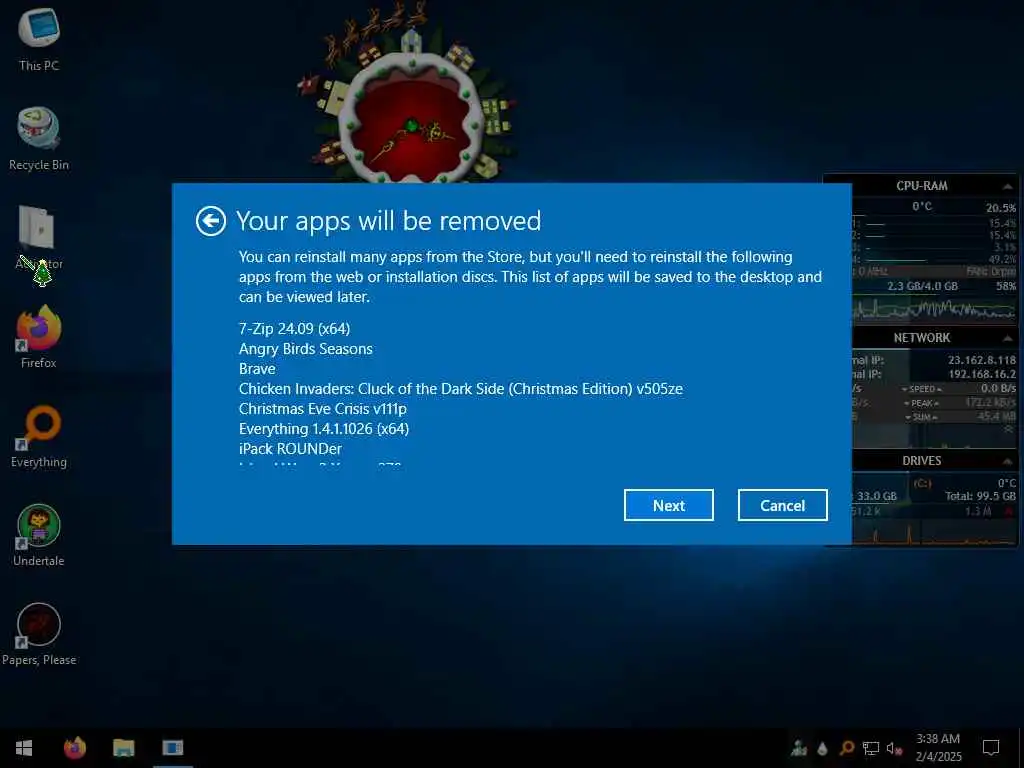1024x768 pixels.
Task: Select the active reset window taskbar icon
Action: click(x=173, y=748)
